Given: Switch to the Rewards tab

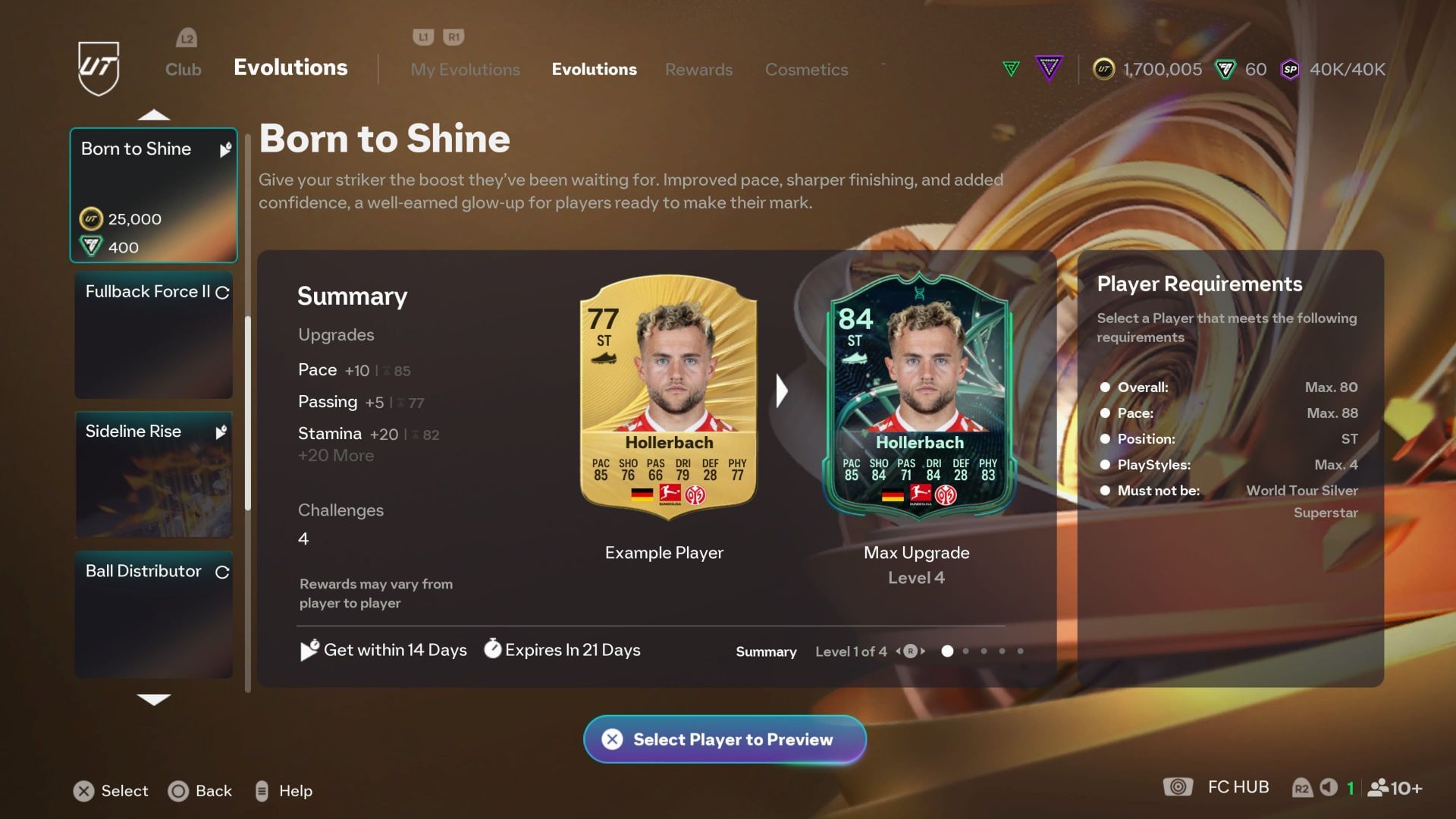Looking at the screenshot, I should pos(698,70).
